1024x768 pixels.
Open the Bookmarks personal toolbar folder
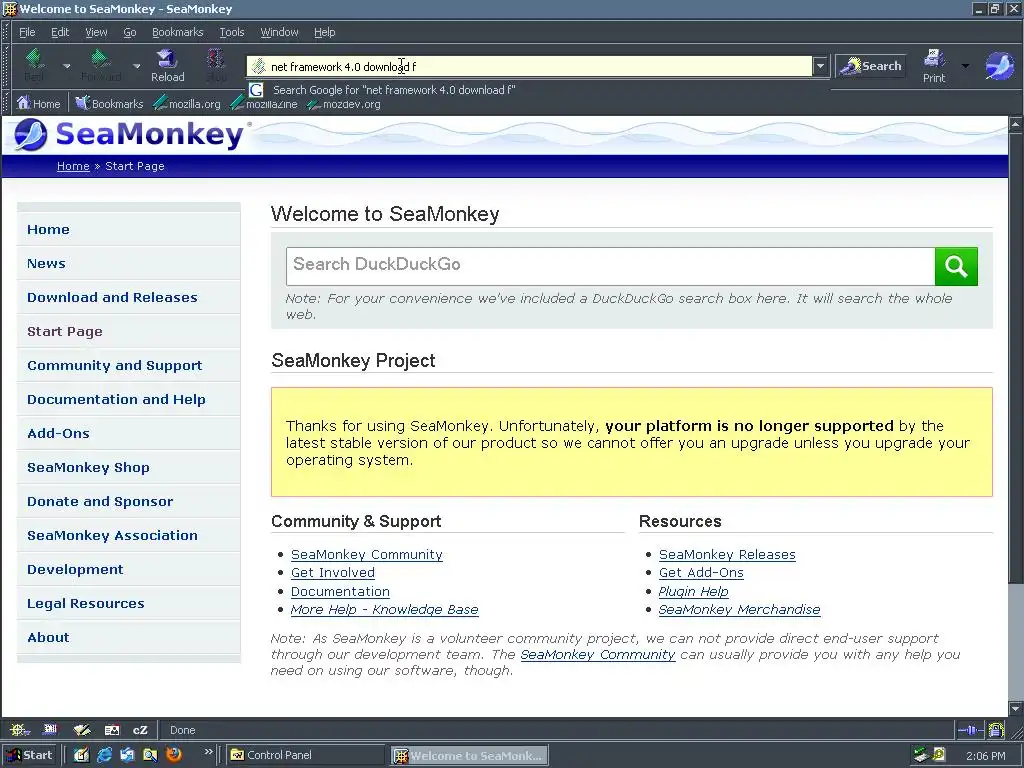[109, 103]
